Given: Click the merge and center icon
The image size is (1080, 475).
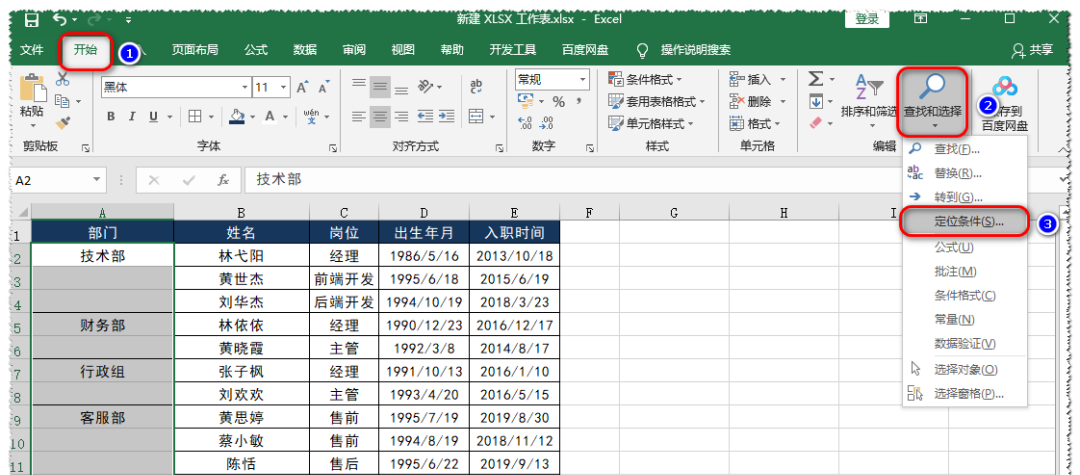Looking at the screenshot, I should pyautogui.click(x=476, y=116).
